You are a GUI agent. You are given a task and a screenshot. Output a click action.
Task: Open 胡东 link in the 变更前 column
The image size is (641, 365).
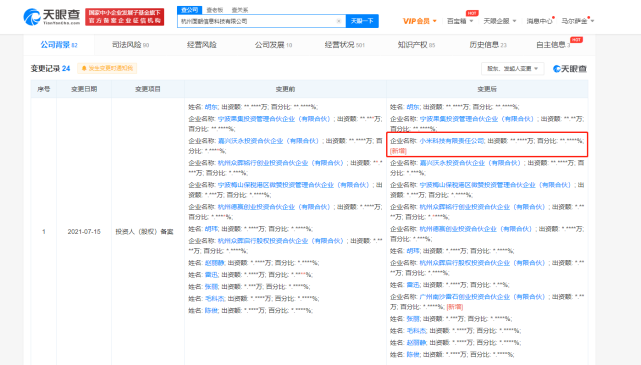tap(211, 107)
